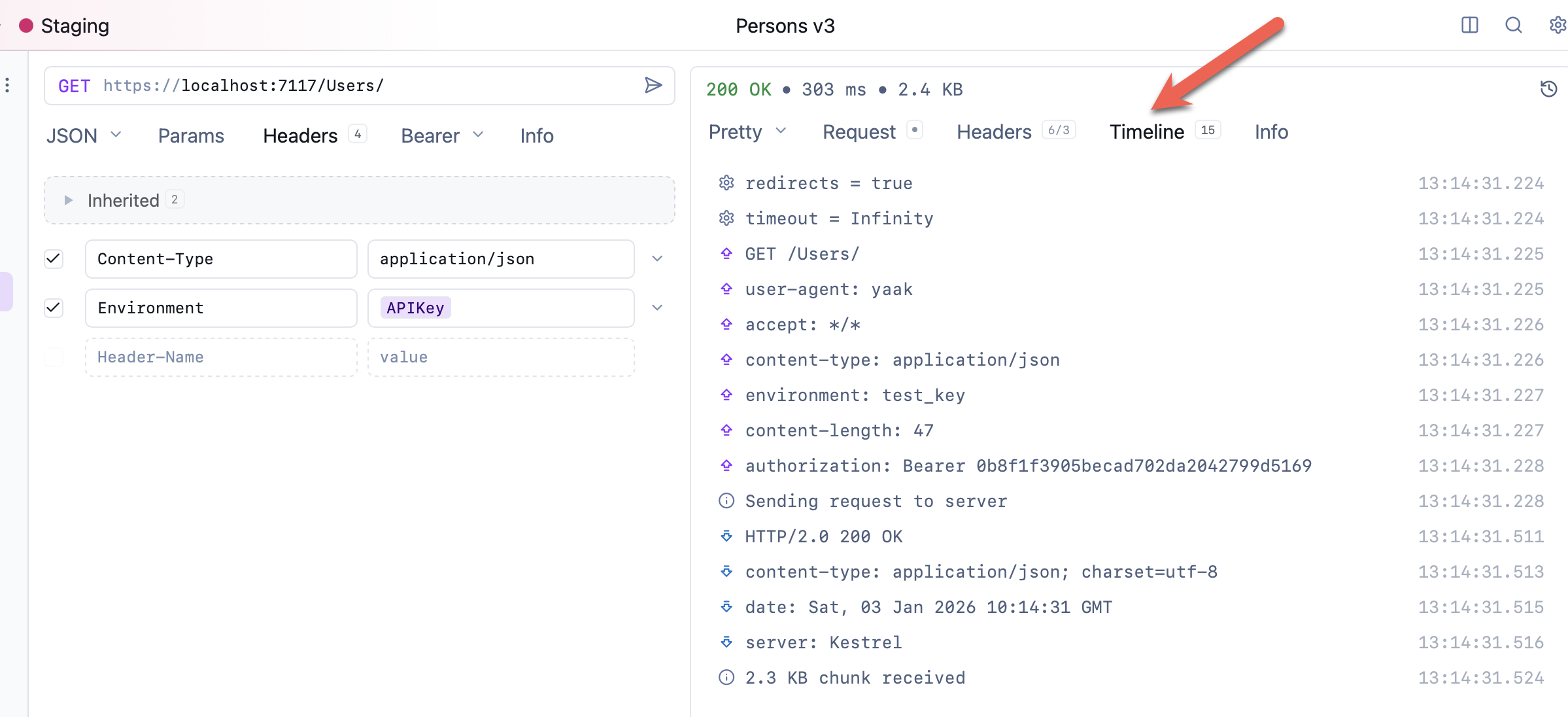Click the send request arrow icon
1568x717 pixels.
tap(653, 86)
